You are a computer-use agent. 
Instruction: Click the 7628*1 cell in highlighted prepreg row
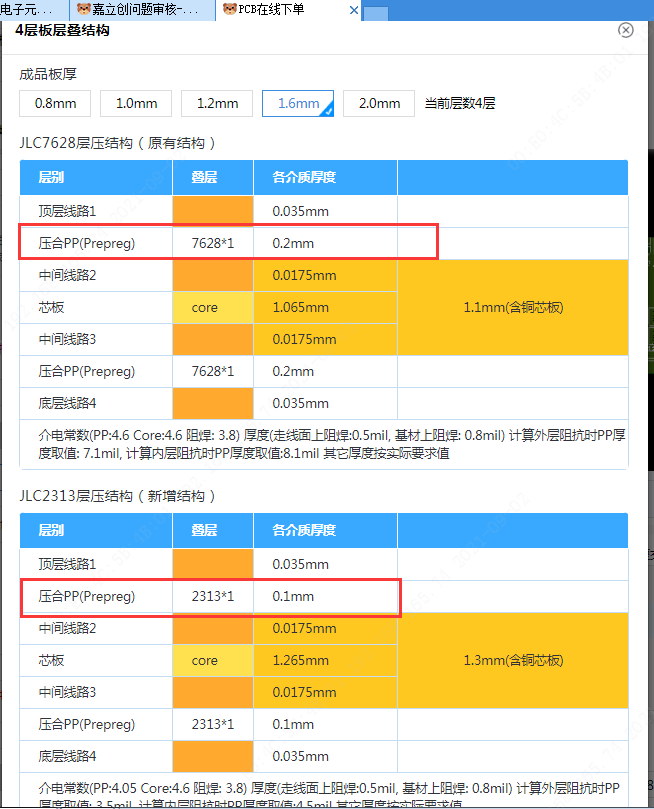point(212,243)
